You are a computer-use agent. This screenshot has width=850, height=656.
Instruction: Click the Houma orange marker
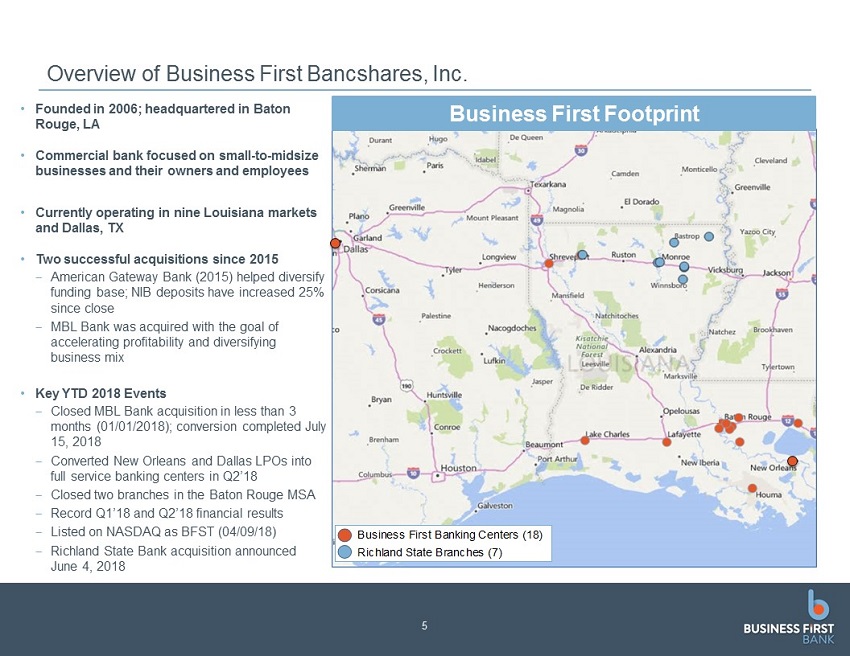click(x=752, y=488)
